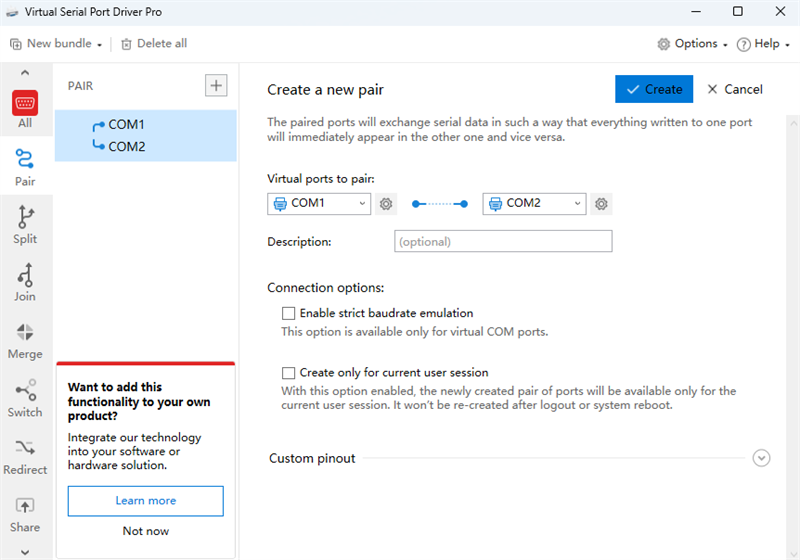The height and width of the screenshot is (560, 800).
Task: Click the pair connection line icon between ports
Action: 440,204
